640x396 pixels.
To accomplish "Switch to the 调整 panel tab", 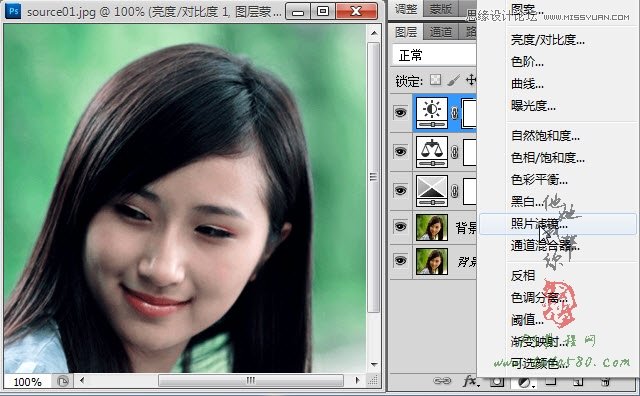I will (406, 8).
